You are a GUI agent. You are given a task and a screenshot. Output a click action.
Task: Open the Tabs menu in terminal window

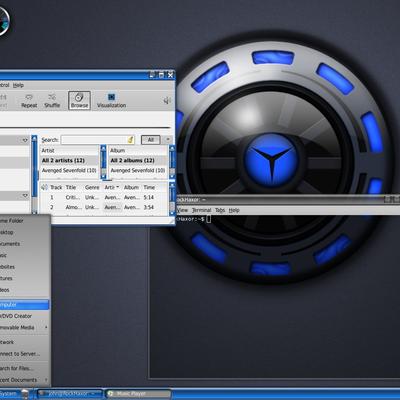tap(220, 210)
